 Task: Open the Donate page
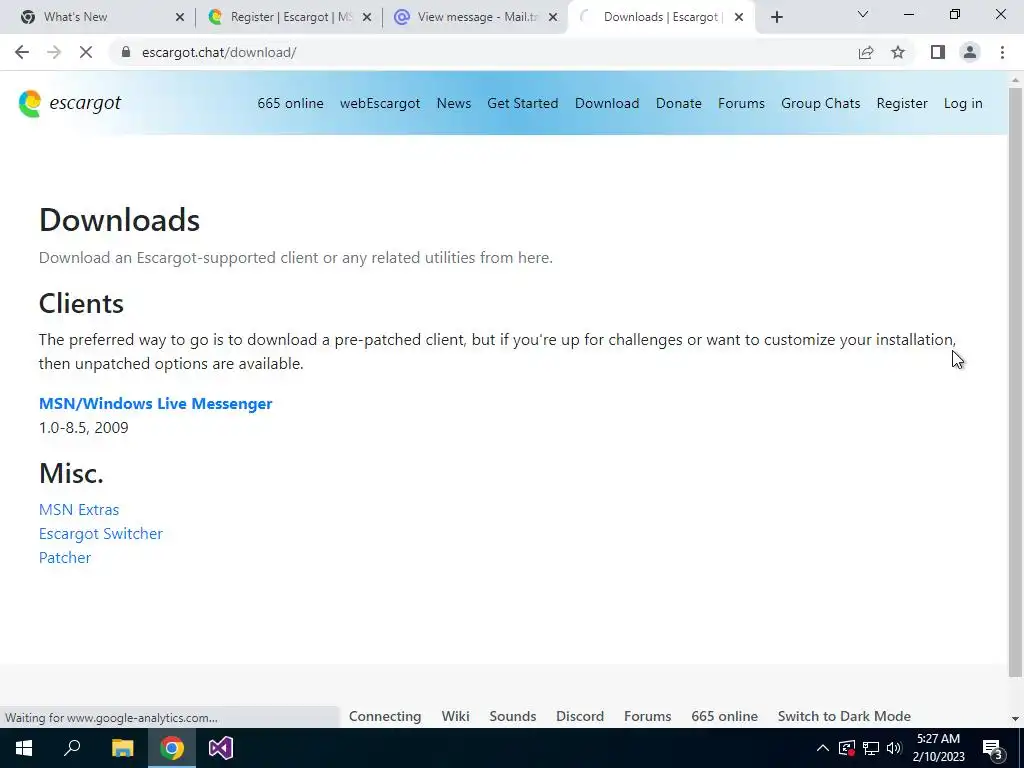(679, 103)
